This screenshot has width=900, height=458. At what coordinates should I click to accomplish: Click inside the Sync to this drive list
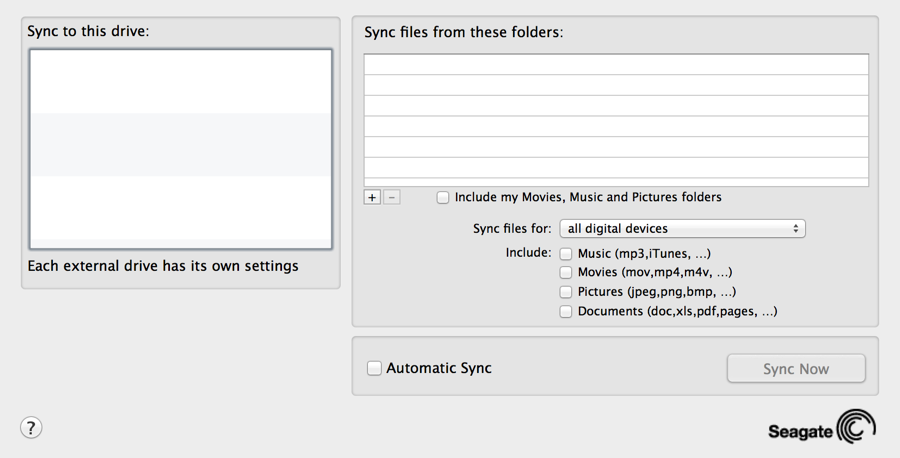(x=181, y=149)
